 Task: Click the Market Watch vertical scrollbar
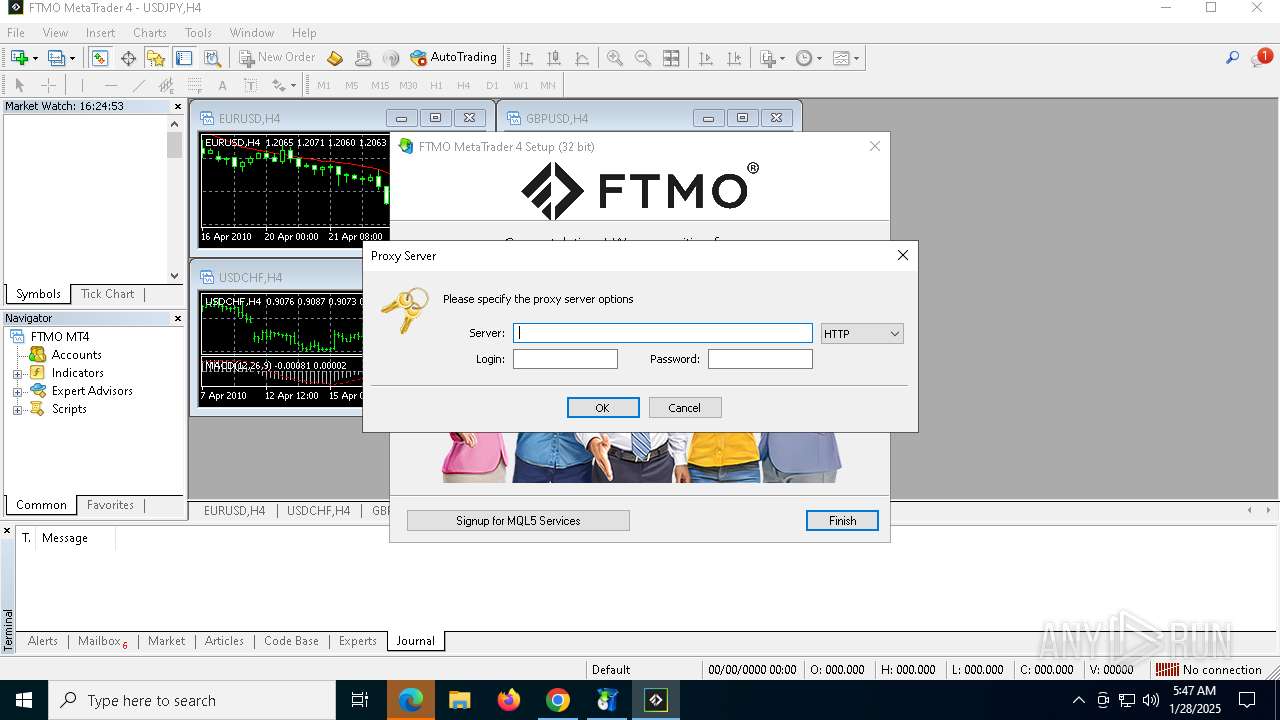click(175, 200)
